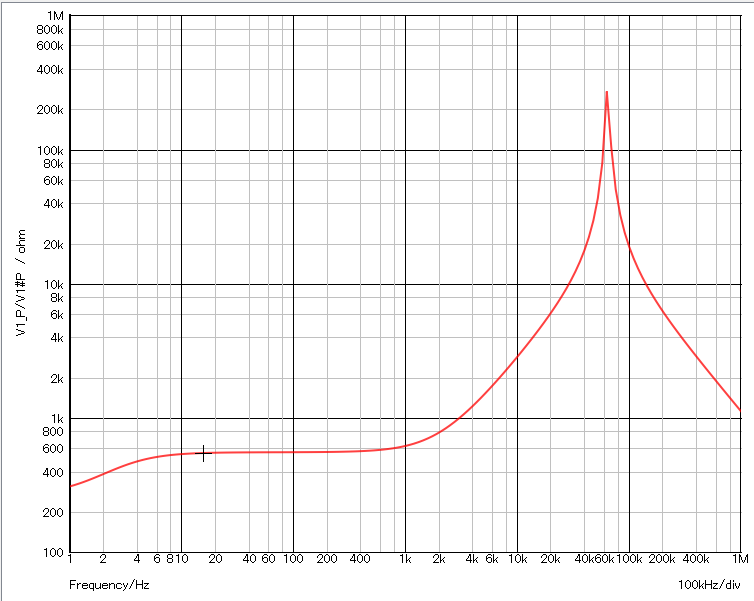The image size is (754, 601).
Task: Click the '600k' y-axis label
Action: (x=50, y=46)
